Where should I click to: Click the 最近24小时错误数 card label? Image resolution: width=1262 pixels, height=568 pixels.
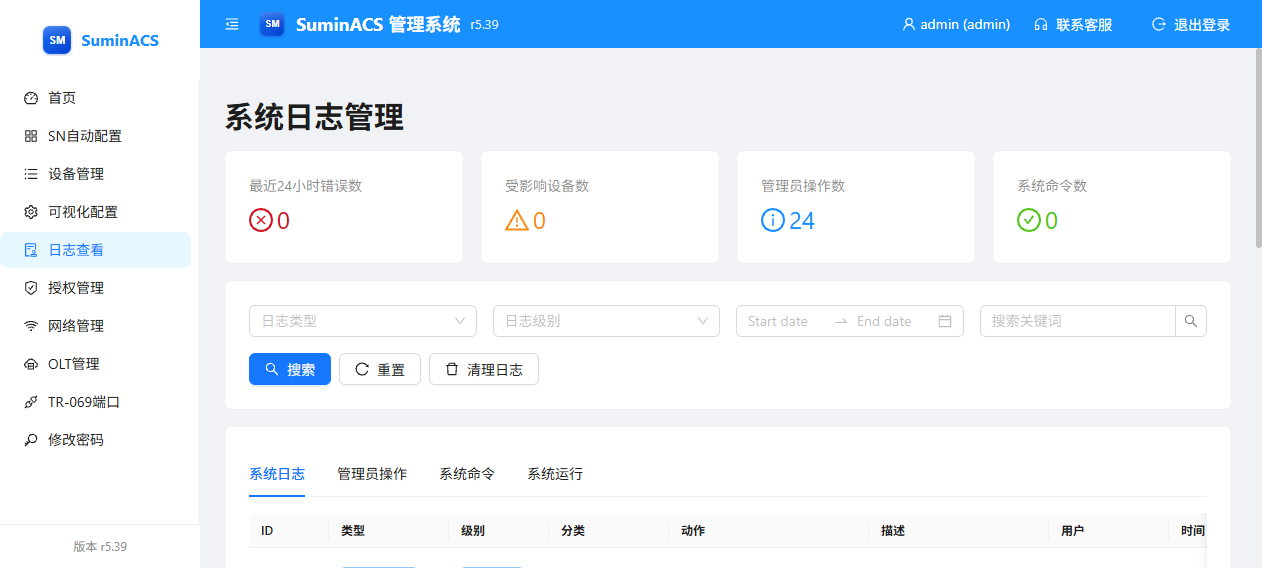305,186
